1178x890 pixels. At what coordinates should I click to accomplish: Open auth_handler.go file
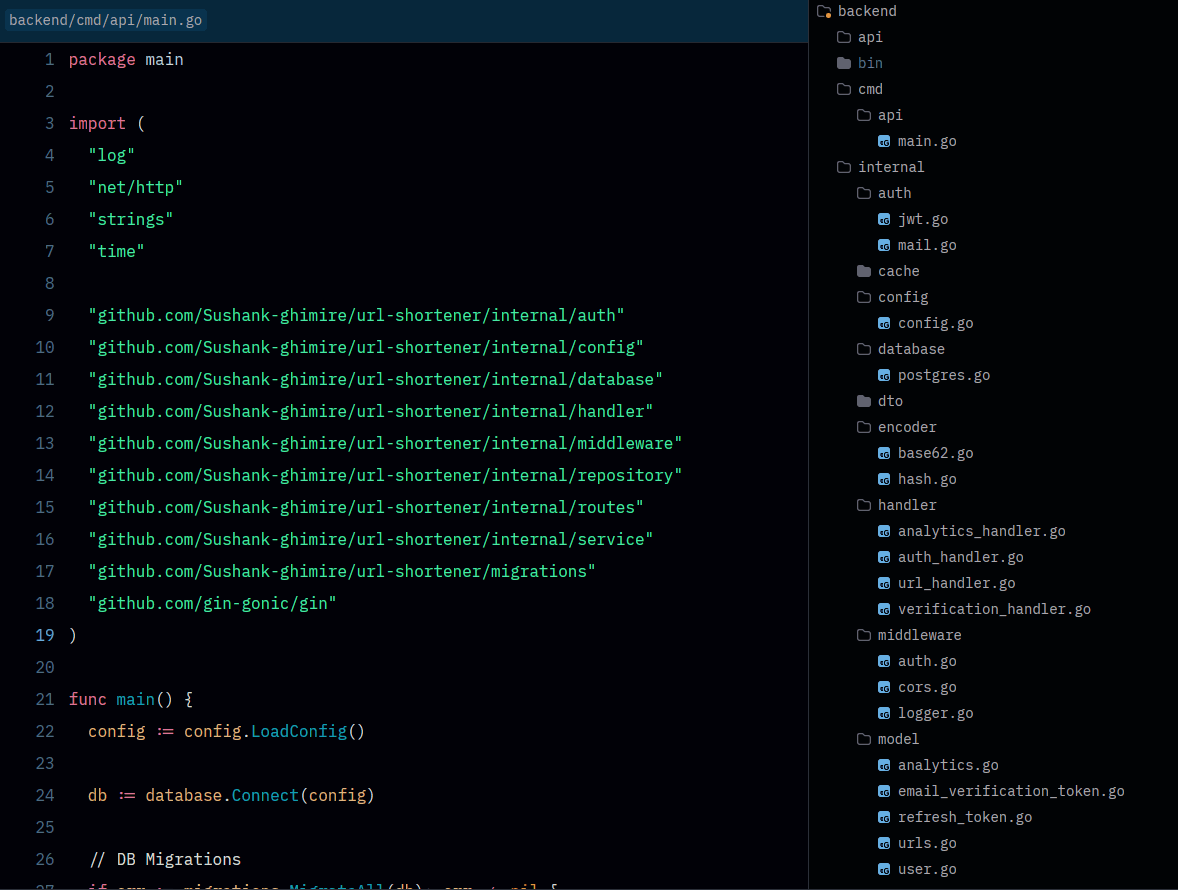tap(961, 557)
